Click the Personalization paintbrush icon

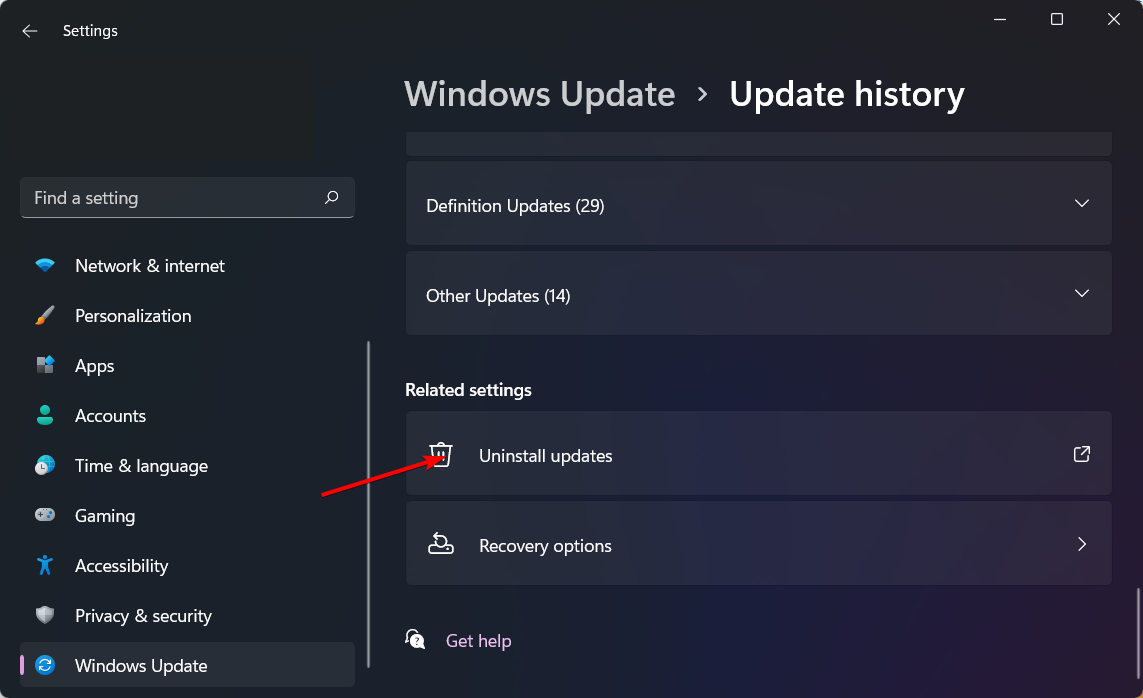pos(45,316)
